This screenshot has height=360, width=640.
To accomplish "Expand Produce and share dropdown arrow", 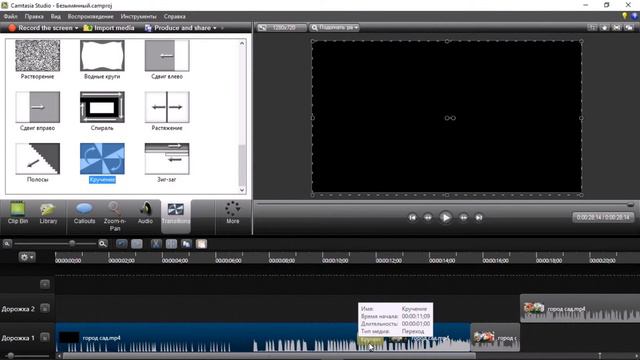I will point(215,28).
